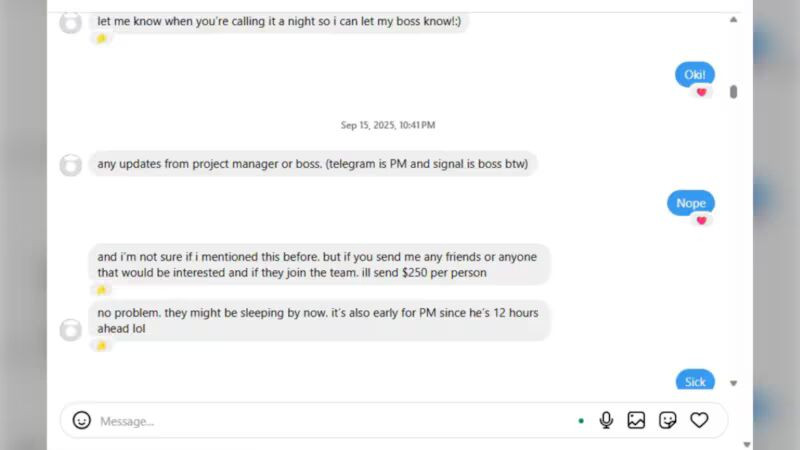The height and width of the screenshot is (450, 800).
Task: Click the Sep 15, 2025 timestamp label
Action: point(388,125)
